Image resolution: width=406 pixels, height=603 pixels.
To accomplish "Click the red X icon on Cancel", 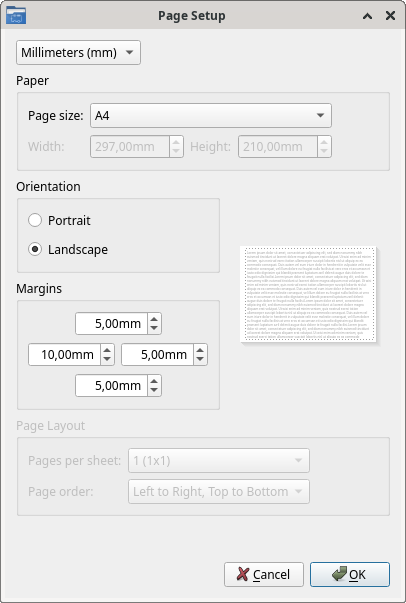I will coord(243,574).
